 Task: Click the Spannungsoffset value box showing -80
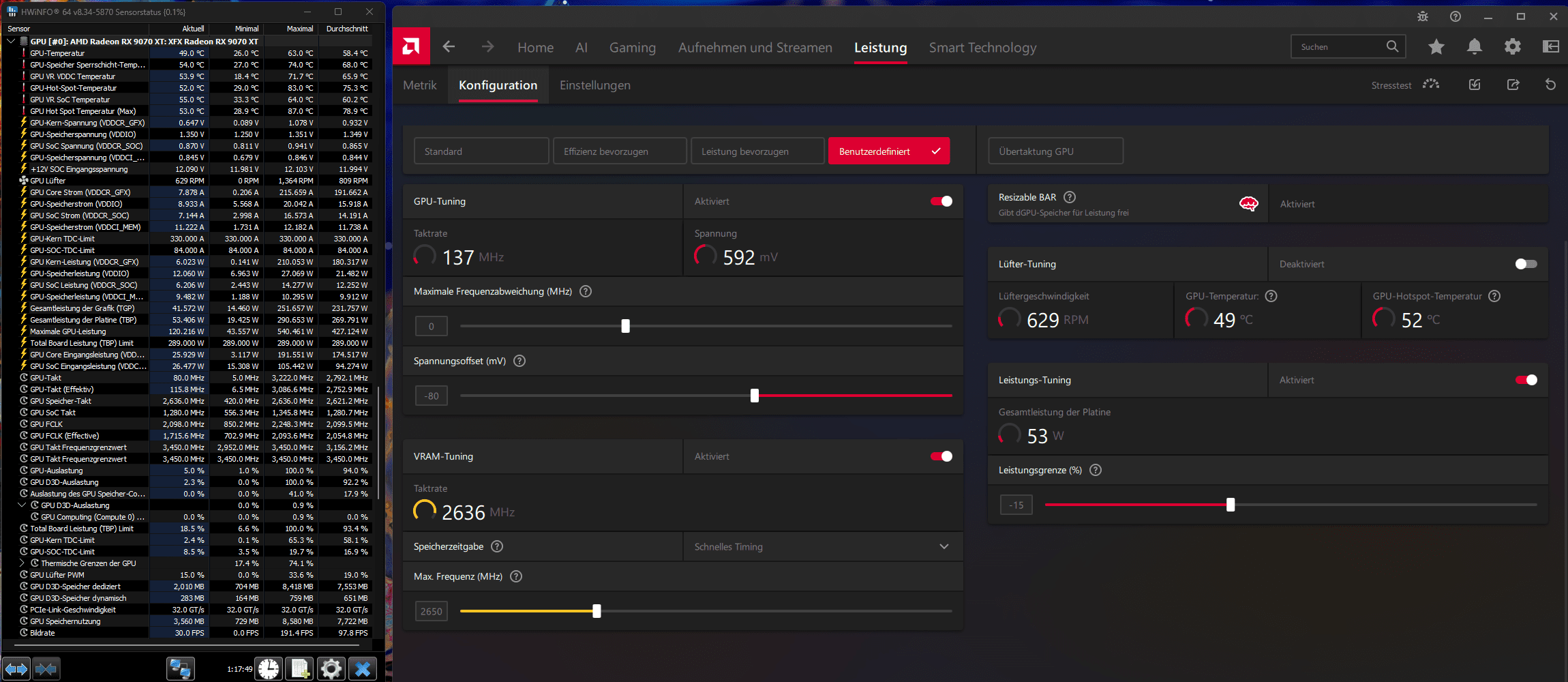pyautogui.click(x=432, y=396)
